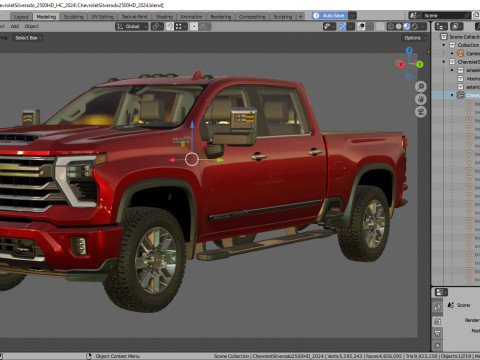Expand the Camera item in outliner
The width and height of the screenshot is (480, 360).
point(452,53)
